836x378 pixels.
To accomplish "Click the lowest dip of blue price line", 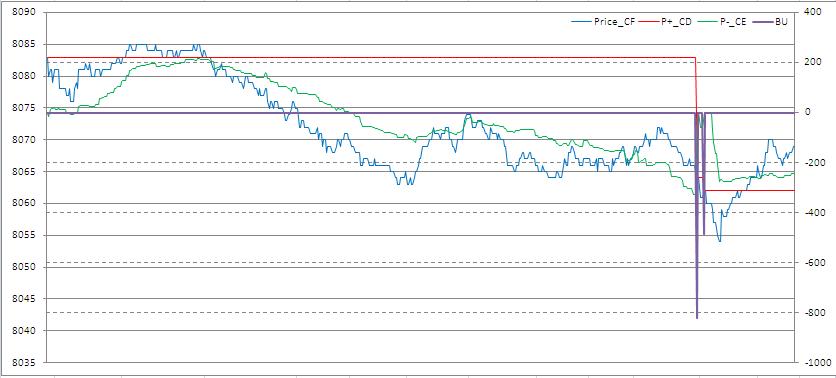I will coord(720,241).
